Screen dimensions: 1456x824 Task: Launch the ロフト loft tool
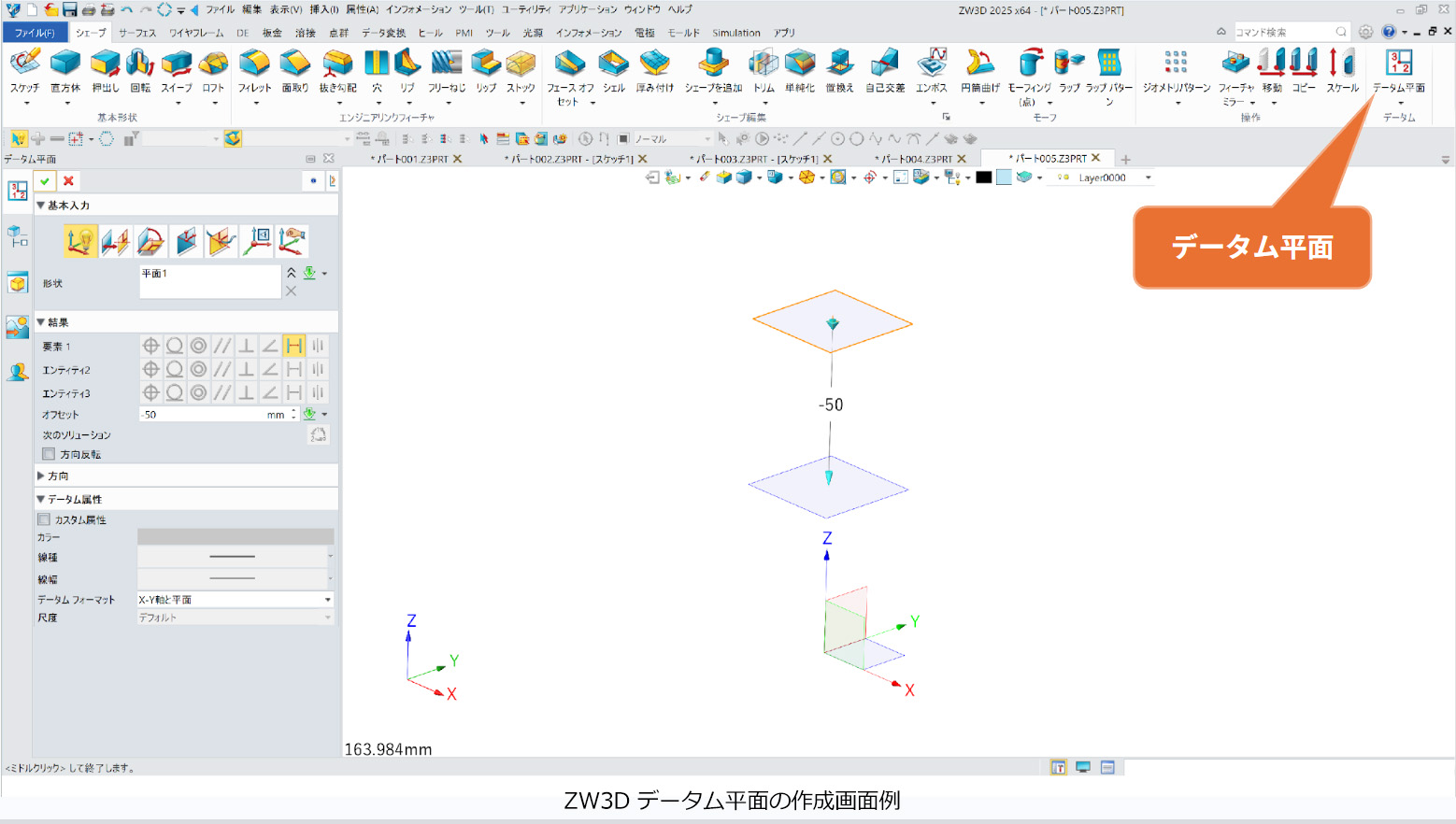pyautogui.click(x=214, y=71)
